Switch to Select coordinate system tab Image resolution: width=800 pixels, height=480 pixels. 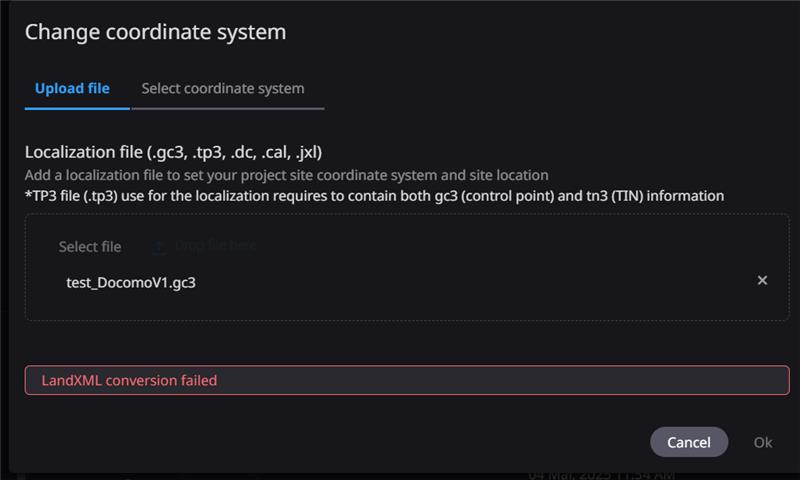pos(222,88)
